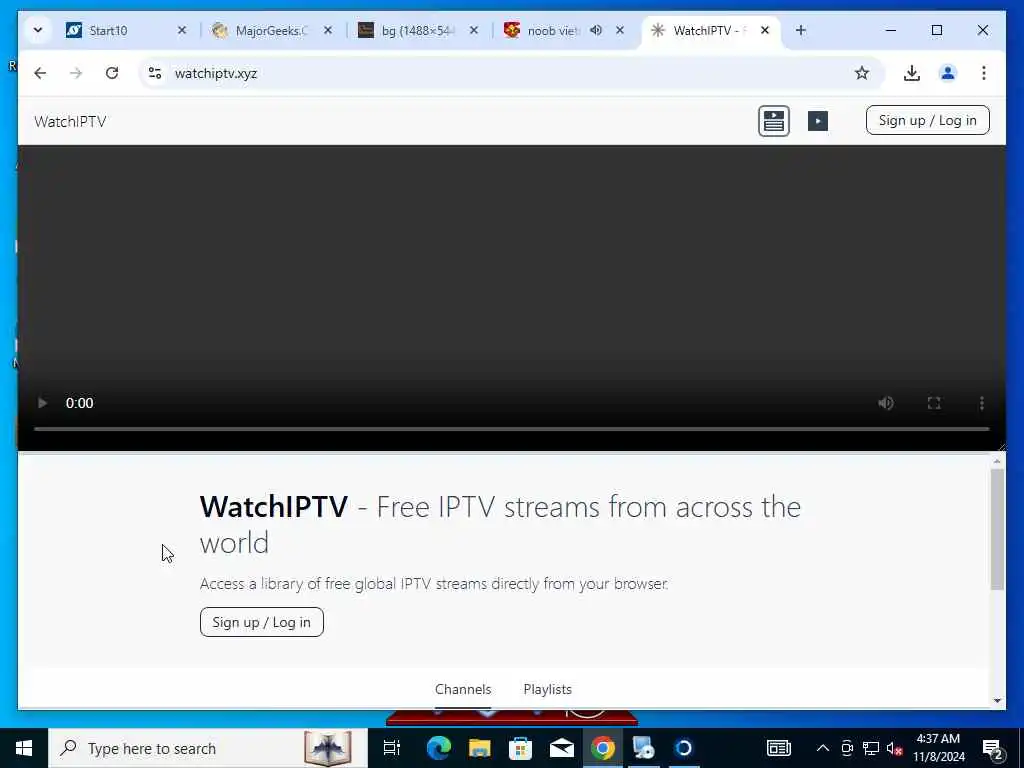This screenshot has height=768, width=1024.
Task: Close the bg image tab
Action: coord(474,30)
